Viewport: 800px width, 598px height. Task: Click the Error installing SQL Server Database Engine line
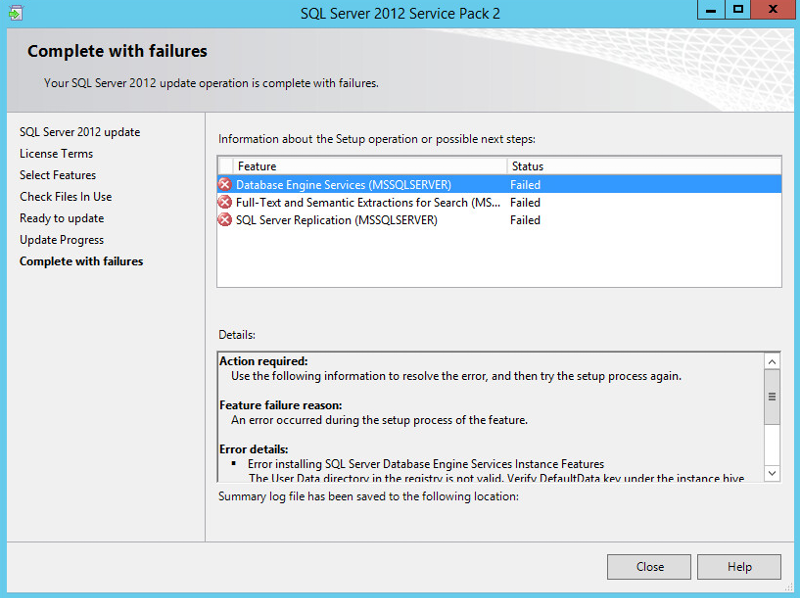(x=426, y=464)
